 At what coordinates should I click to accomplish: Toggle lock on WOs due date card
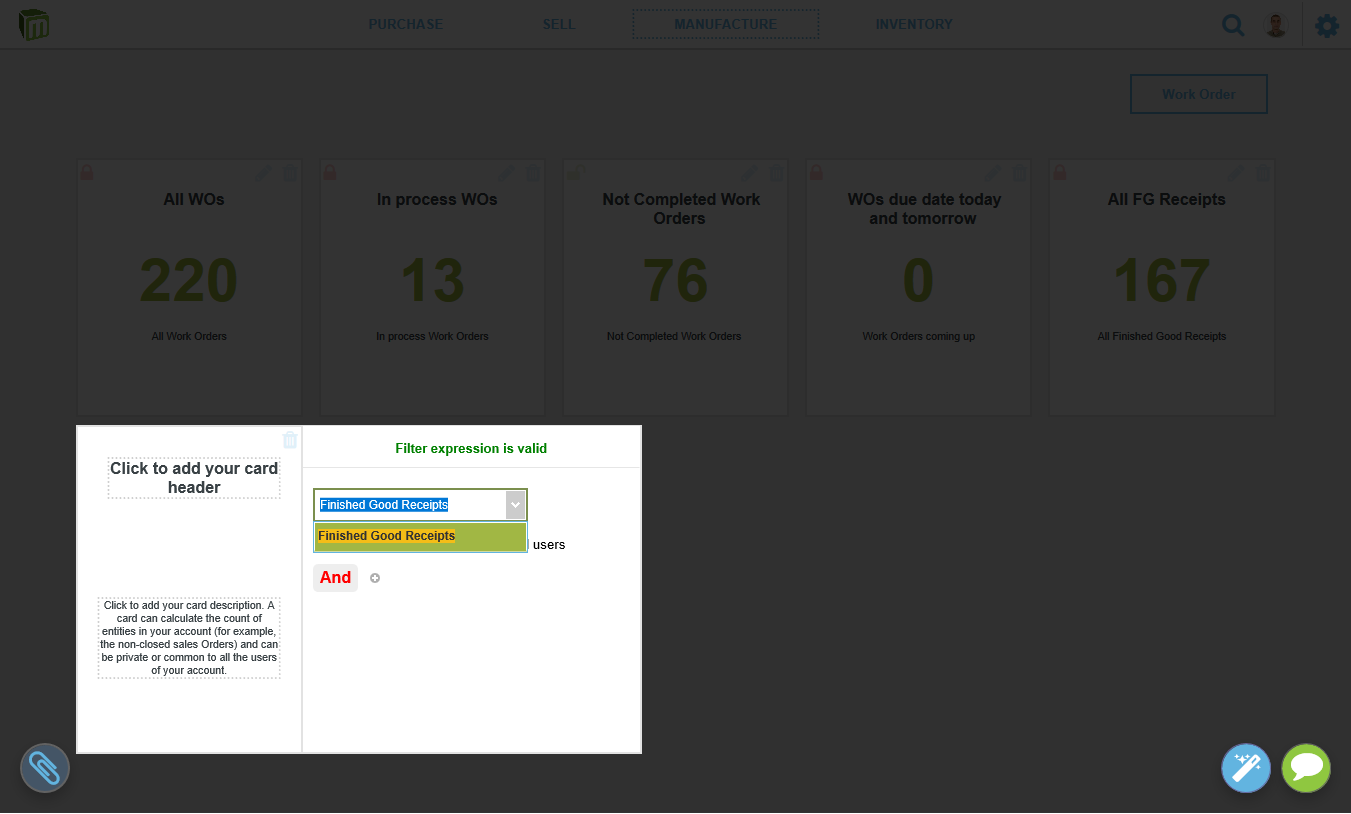pos(817,173)
